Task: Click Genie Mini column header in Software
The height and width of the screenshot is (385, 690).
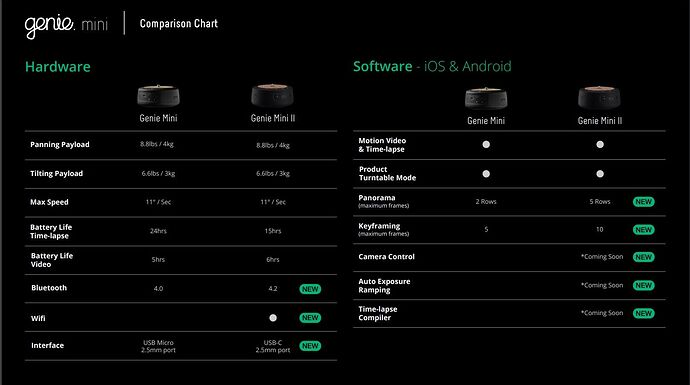Action: pos(486,121)
